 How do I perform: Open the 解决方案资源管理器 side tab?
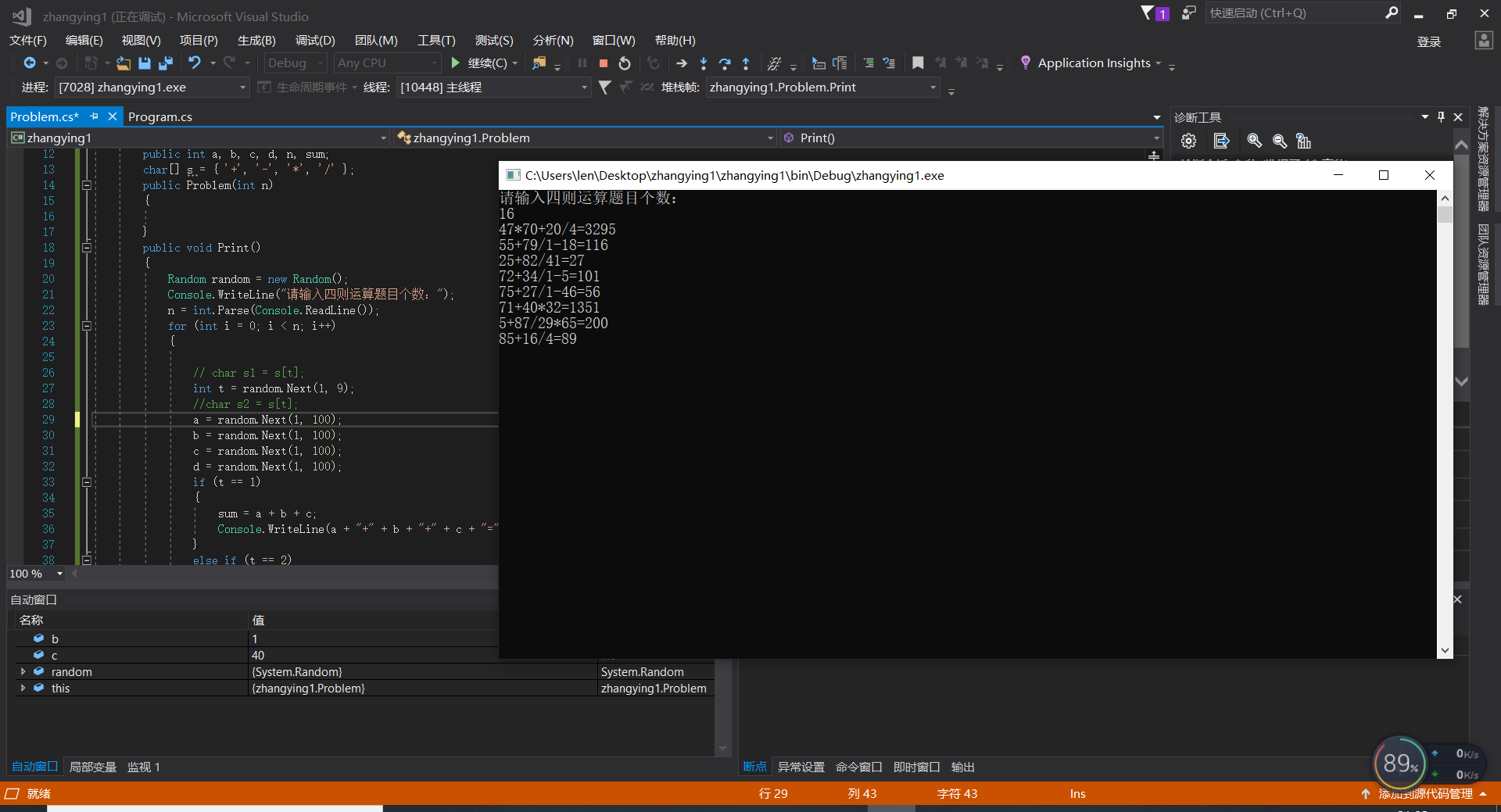1483,159
